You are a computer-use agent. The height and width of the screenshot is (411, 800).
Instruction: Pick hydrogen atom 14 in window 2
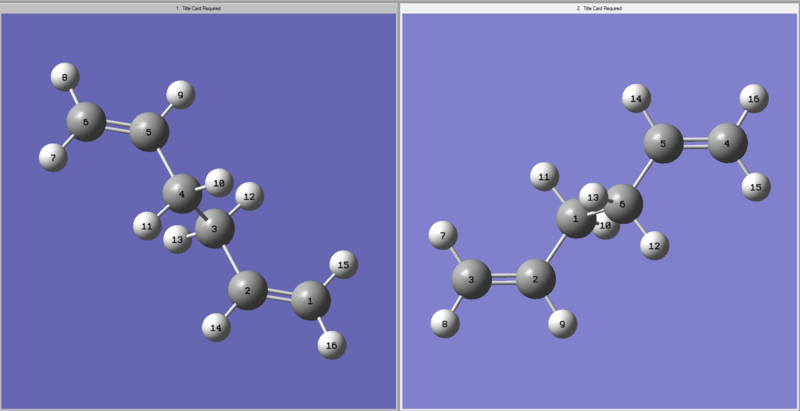coord(636,98)
